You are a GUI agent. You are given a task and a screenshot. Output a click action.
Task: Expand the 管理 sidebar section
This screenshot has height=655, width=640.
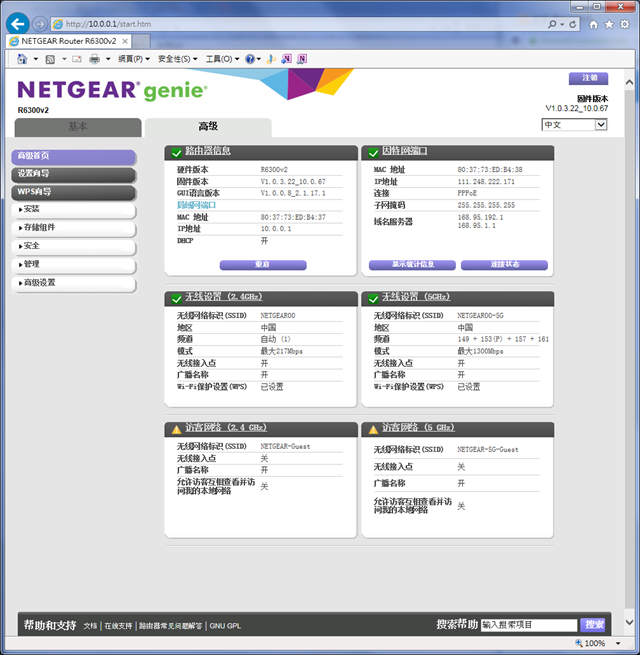74,265
